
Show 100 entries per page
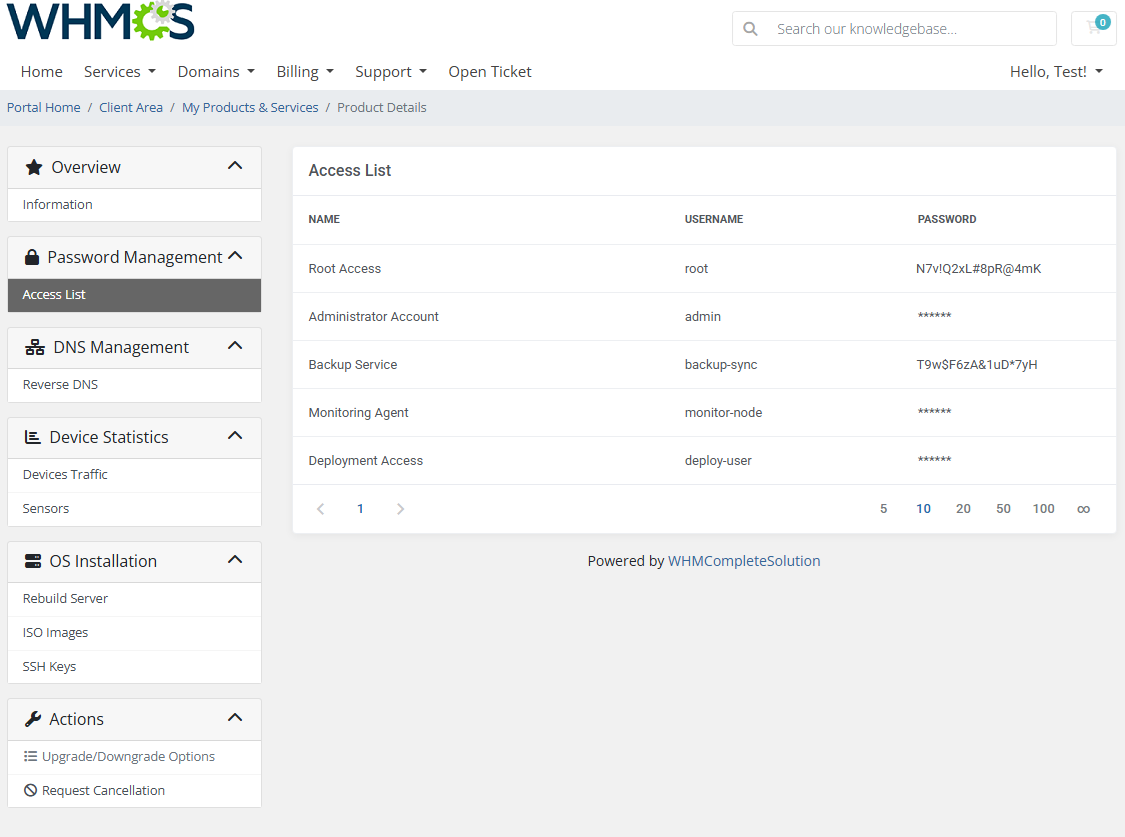point(1043,509)
